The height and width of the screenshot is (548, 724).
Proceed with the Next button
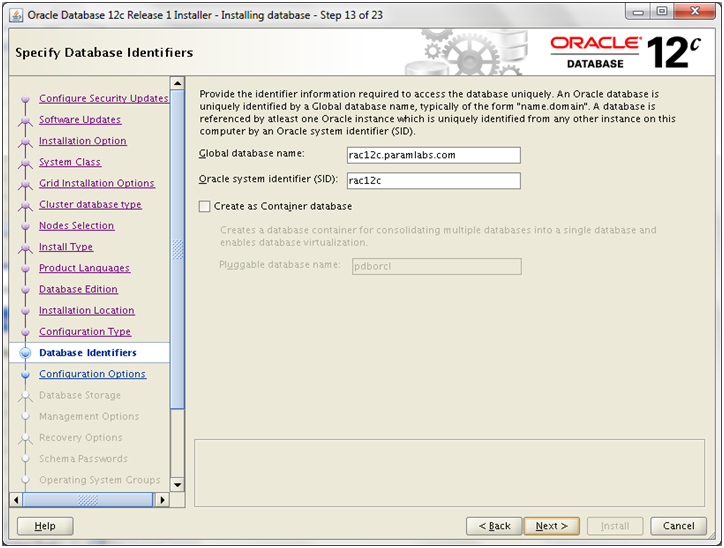click(551, 526)
